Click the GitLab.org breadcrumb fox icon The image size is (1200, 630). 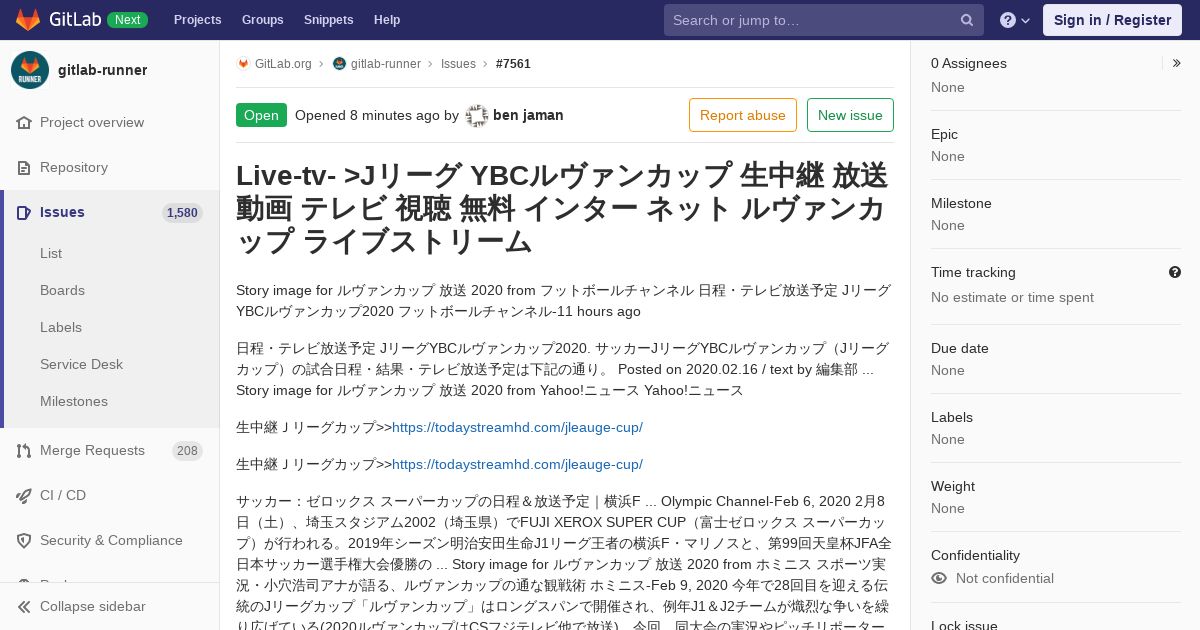click(x=243, y=63)
